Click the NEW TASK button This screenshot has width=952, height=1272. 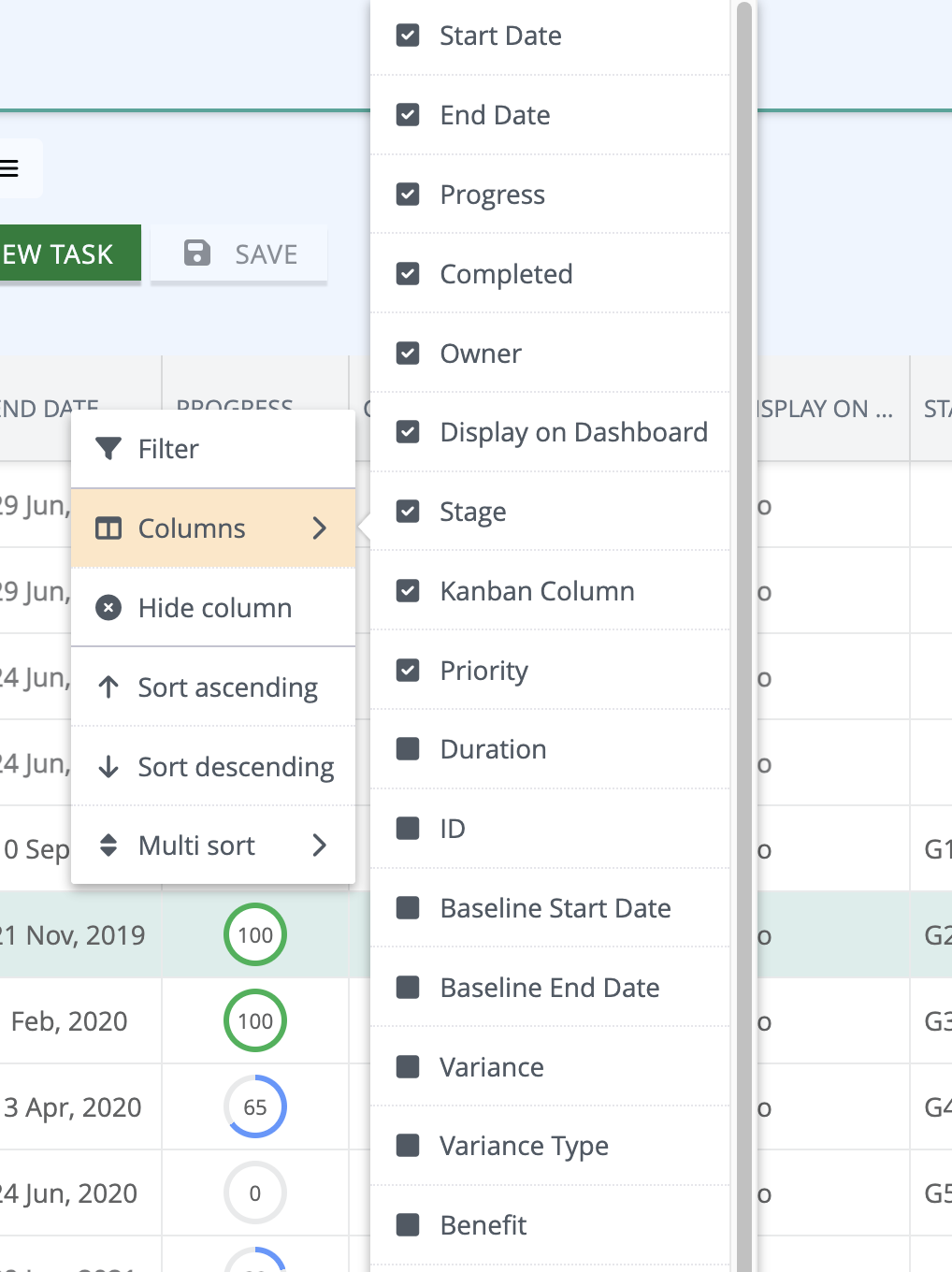pyautogui.click(x=70, y=253)
